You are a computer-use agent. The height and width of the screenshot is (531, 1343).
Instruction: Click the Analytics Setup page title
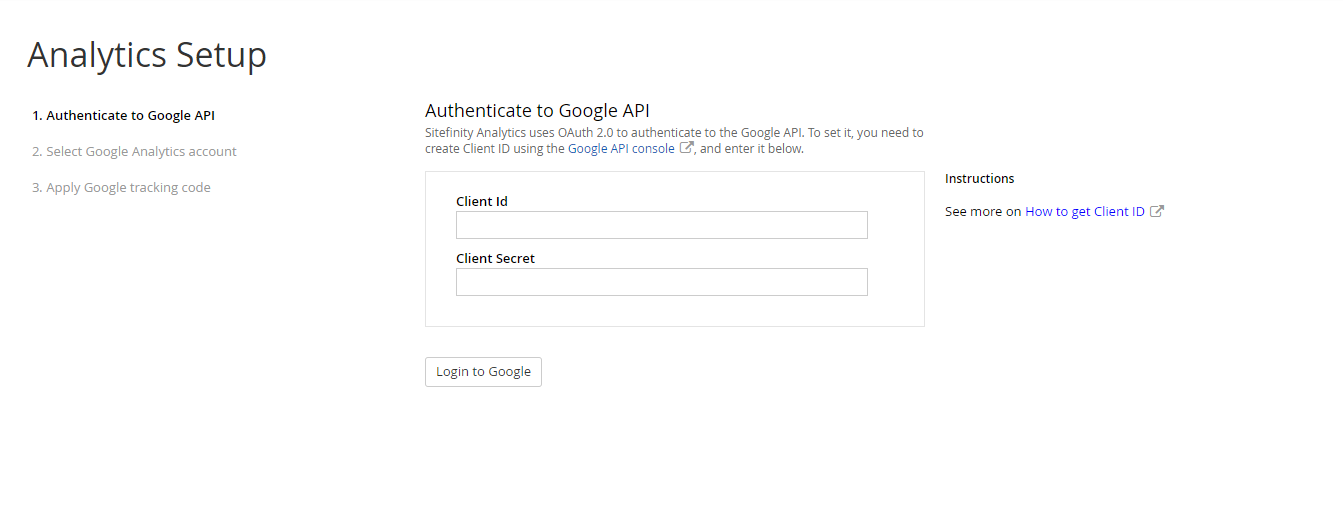click(x=147, y=54)
